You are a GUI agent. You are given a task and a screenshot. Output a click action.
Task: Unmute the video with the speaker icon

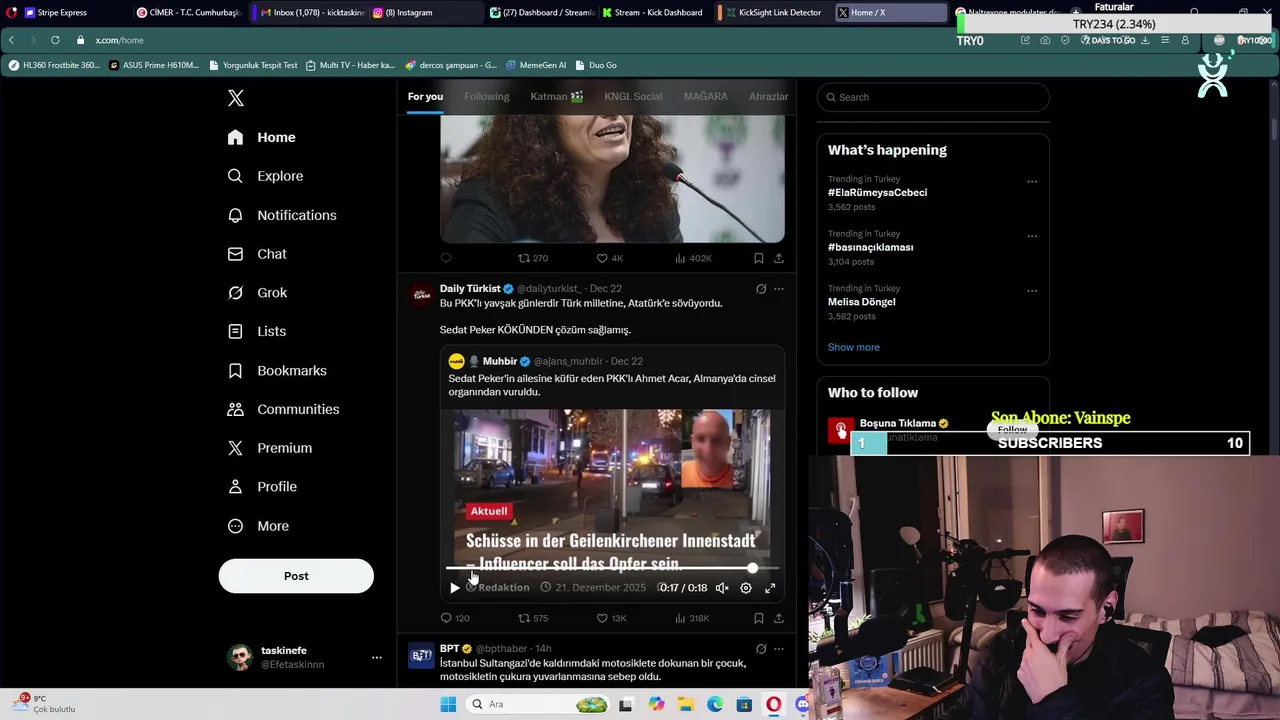click(x=722, y=588)
